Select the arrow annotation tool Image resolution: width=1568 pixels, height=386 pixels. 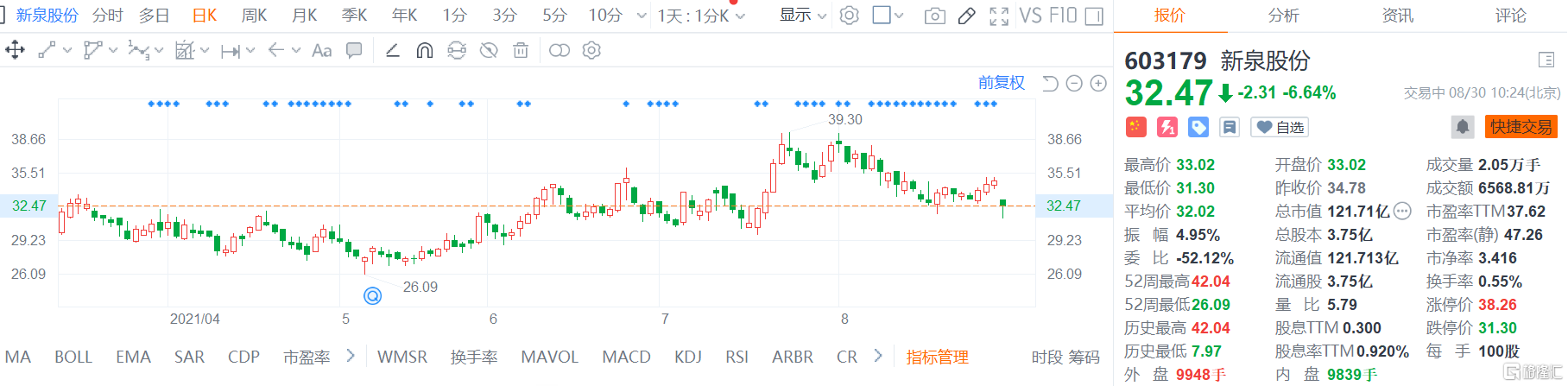276,50
